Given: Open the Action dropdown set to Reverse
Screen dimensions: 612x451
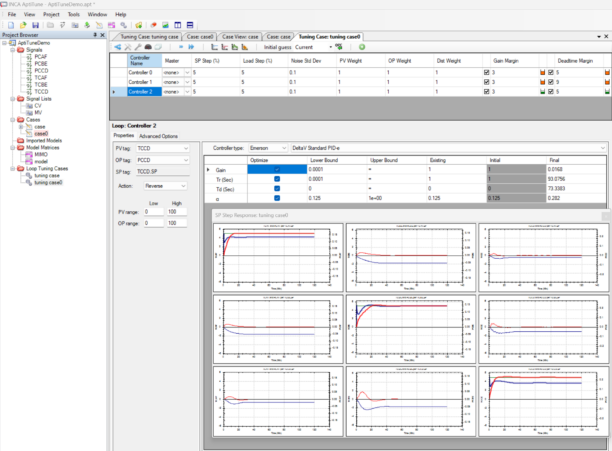Looking at the screenshot, I should click(x=167, y=185).
